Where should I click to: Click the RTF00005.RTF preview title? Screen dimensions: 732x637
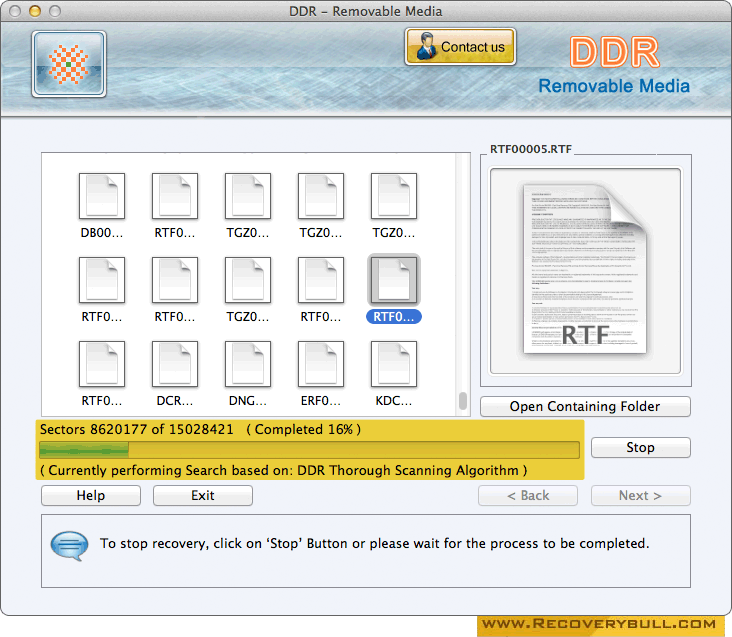(x=531, y=149)
